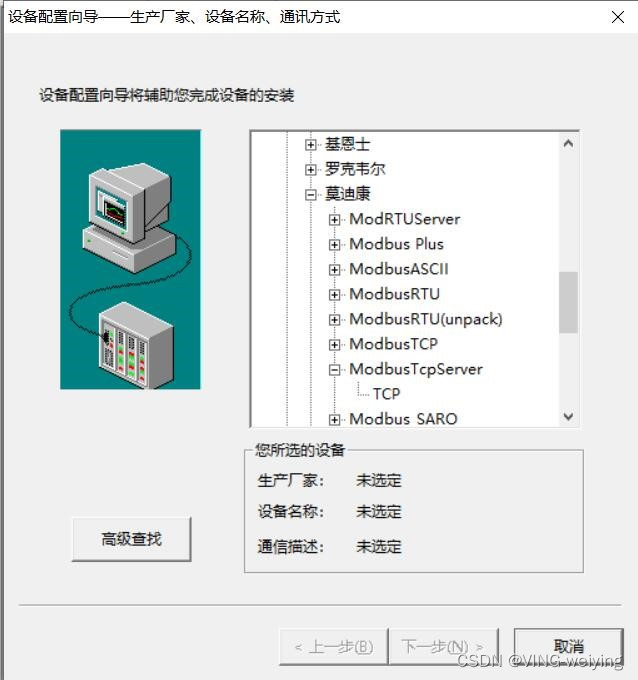Screen dimensions: 638x680
Task: Expand the Modbus SARO node
Action: tap(334, 419)
